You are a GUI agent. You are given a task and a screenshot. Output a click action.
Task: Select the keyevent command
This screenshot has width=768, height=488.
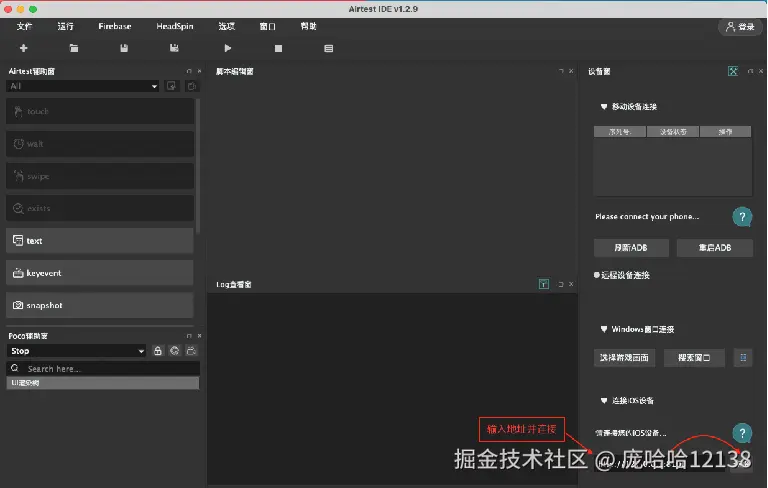(x=99, y=273)
